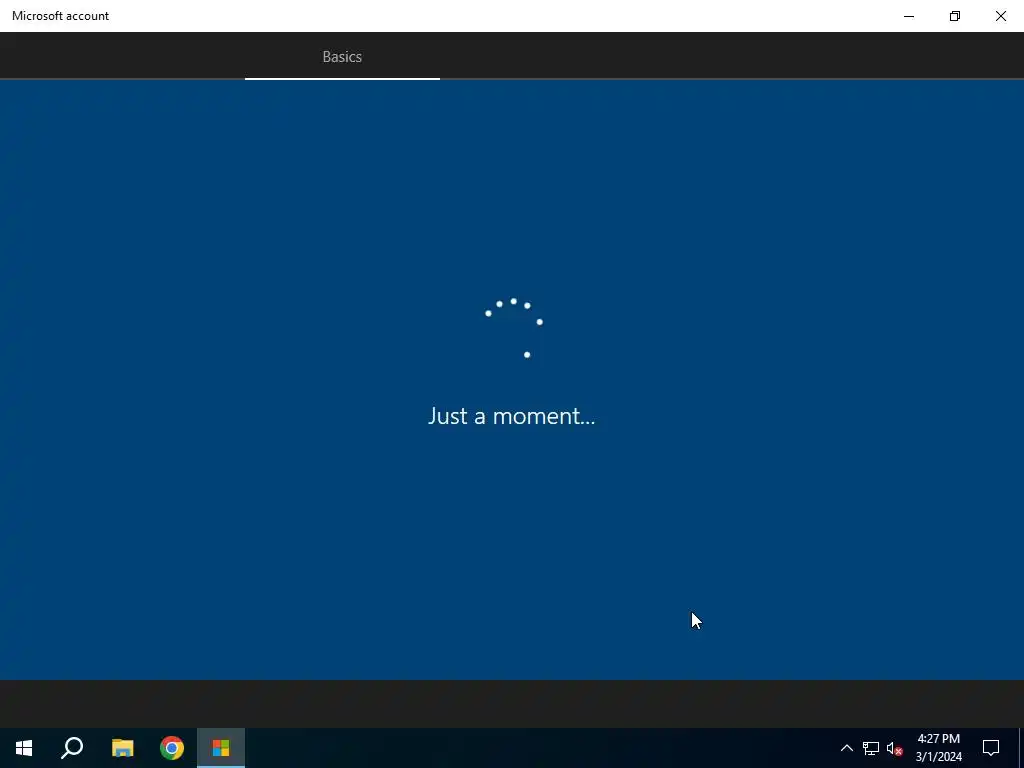Click the Microsoft account window title

click(60, 16)
